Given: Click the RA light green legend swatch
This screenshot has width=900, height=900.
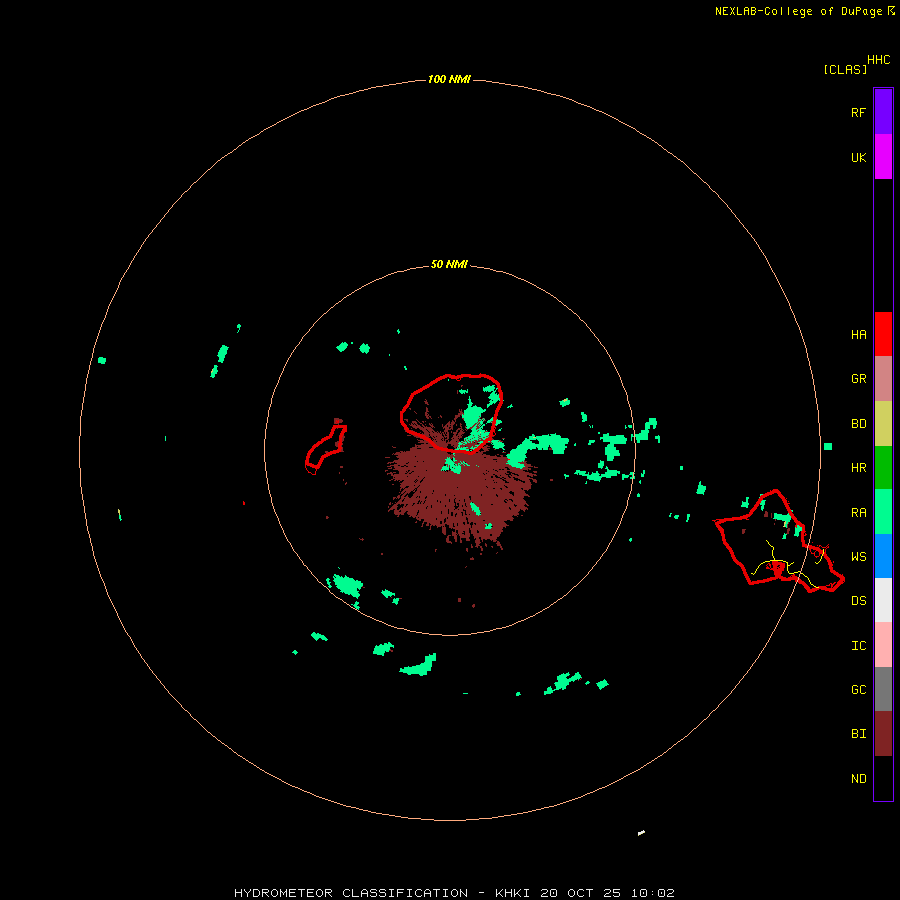Looking at the screenshot, I should point(883,512).
